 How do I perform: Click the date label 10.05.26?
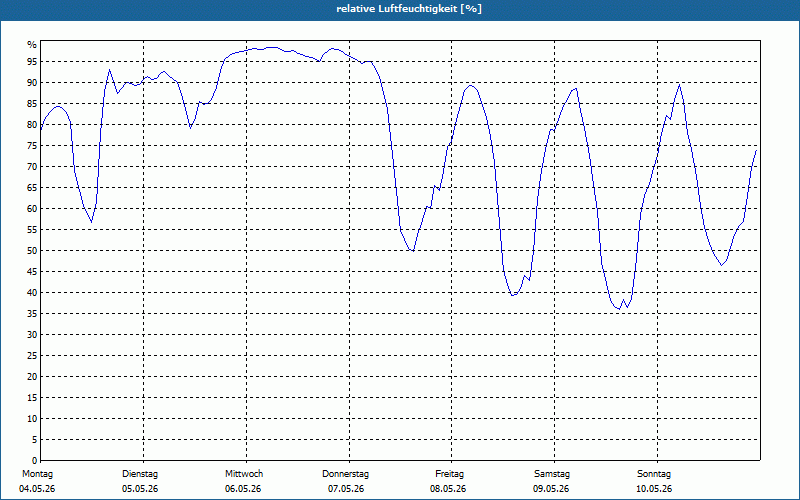654,489
